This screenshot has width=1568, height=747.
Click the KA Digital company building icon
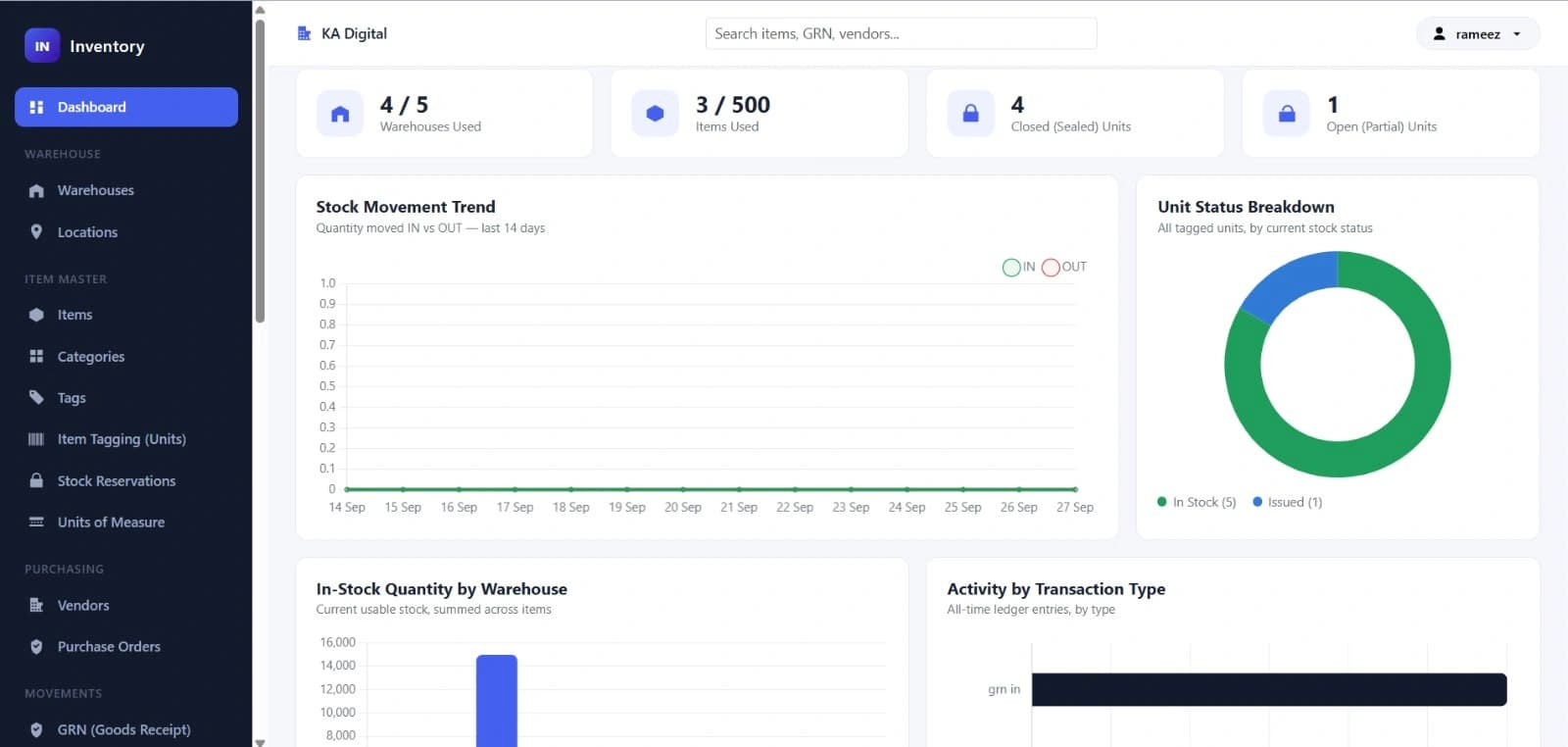click(304, 33)
